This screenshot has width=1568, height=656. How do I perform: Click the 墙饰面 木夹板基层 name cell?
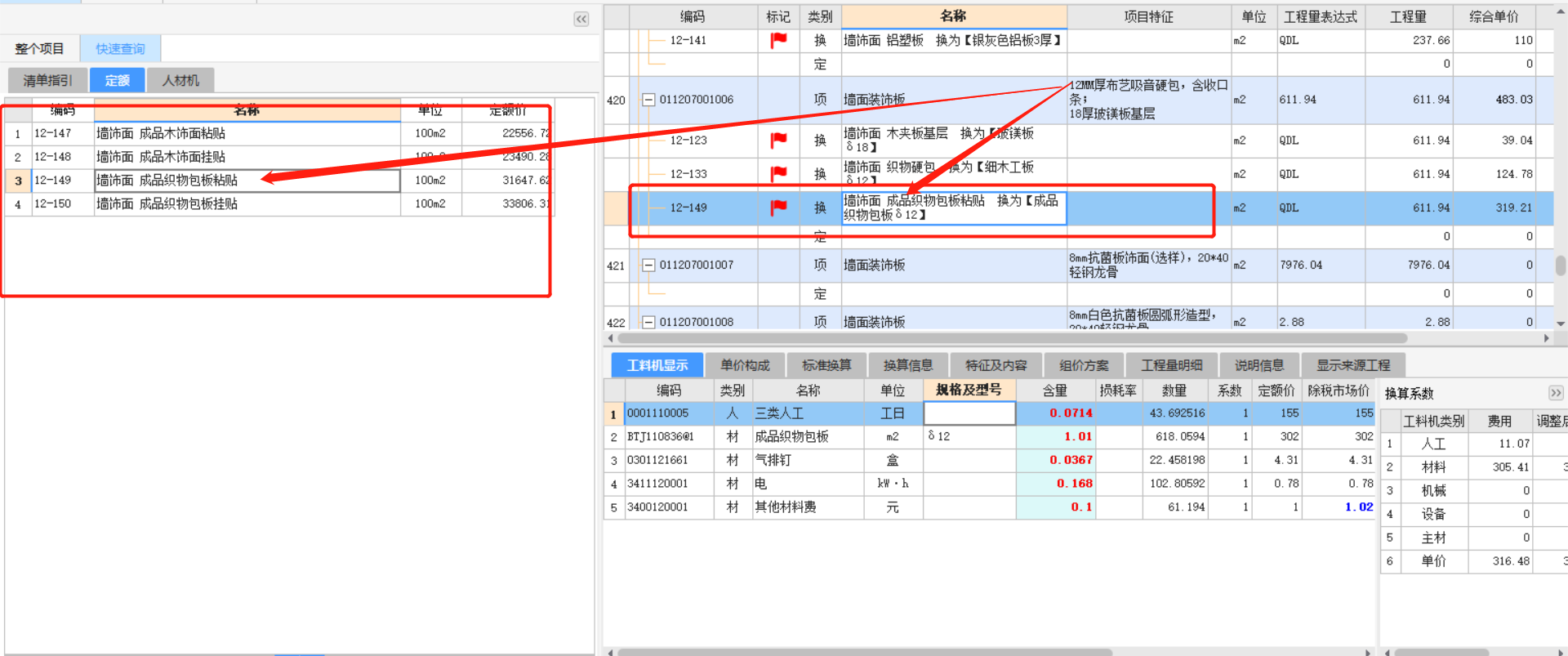click(x=953, y=141)
